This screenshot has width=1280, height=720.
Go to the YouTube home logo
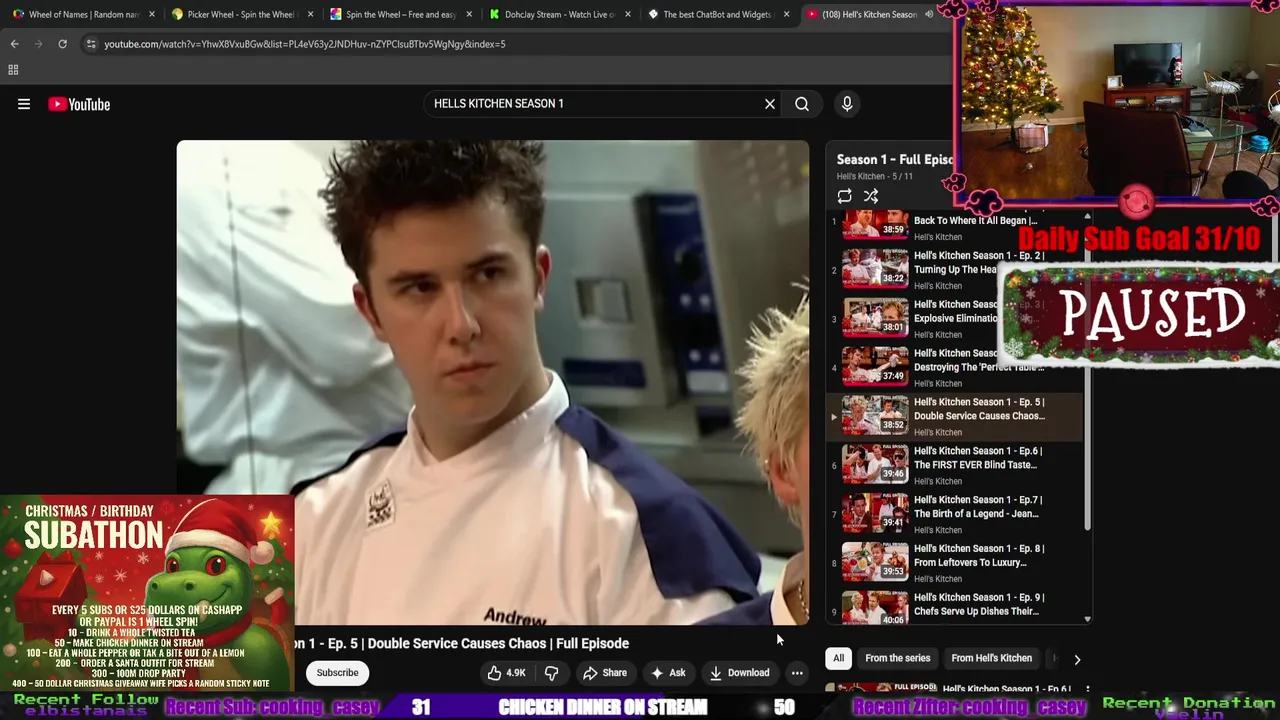tap(79, 104)
